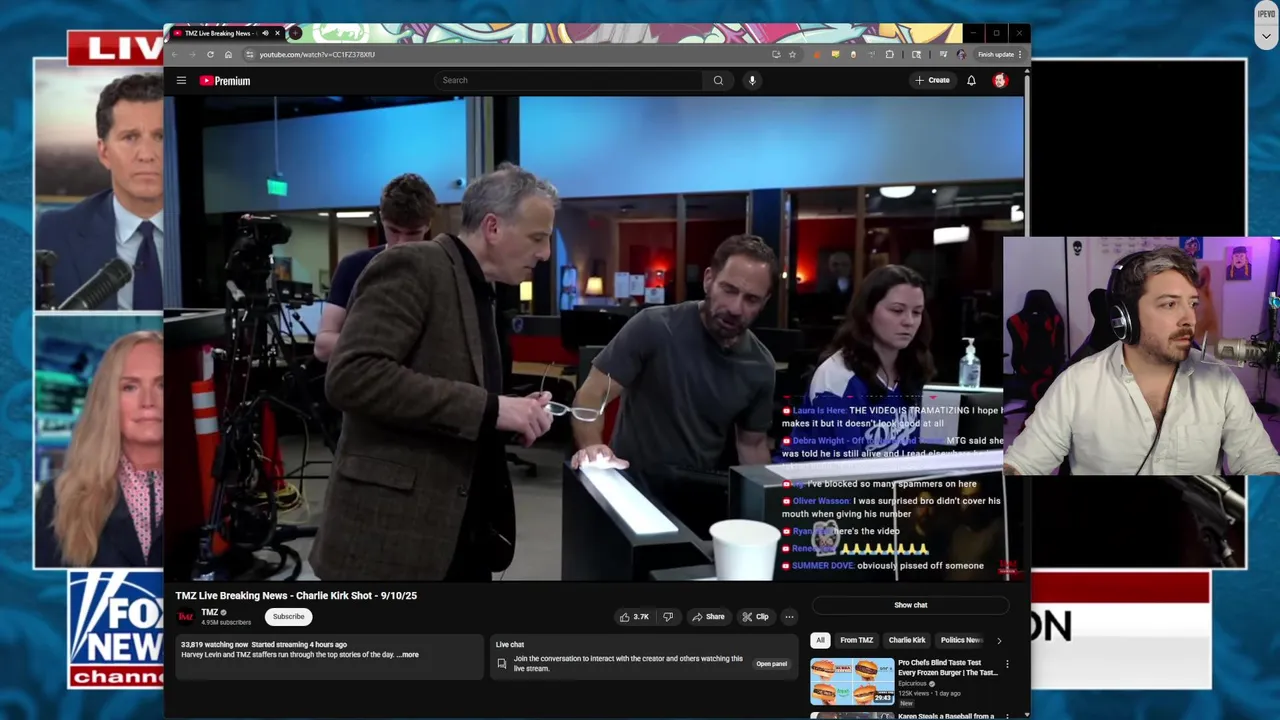Open YouTube notifications bell
Image resolution: width=1280 pixels, height=720 pixels.
point(971,80)
